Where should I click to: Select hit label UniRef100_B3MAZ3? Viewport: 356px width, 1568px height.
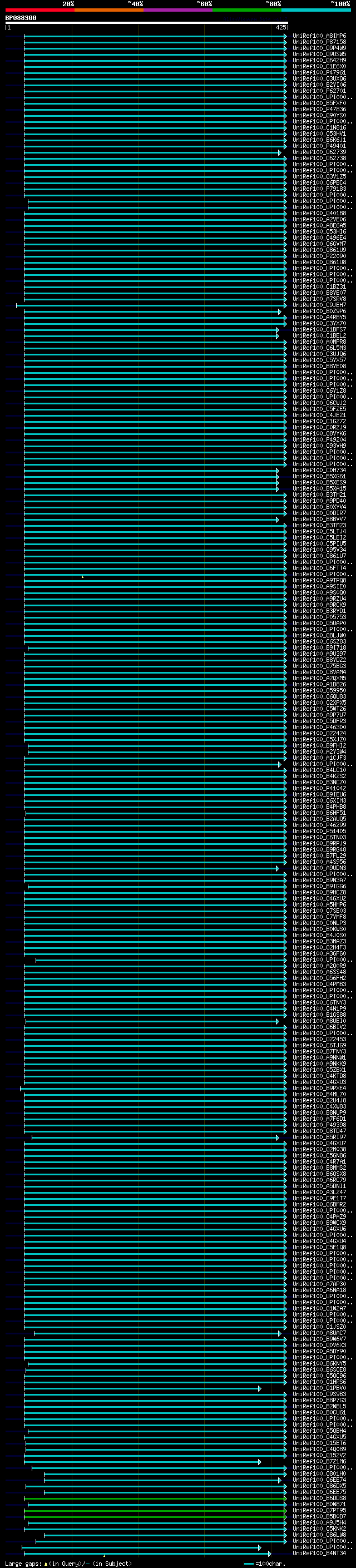point(319,941)
